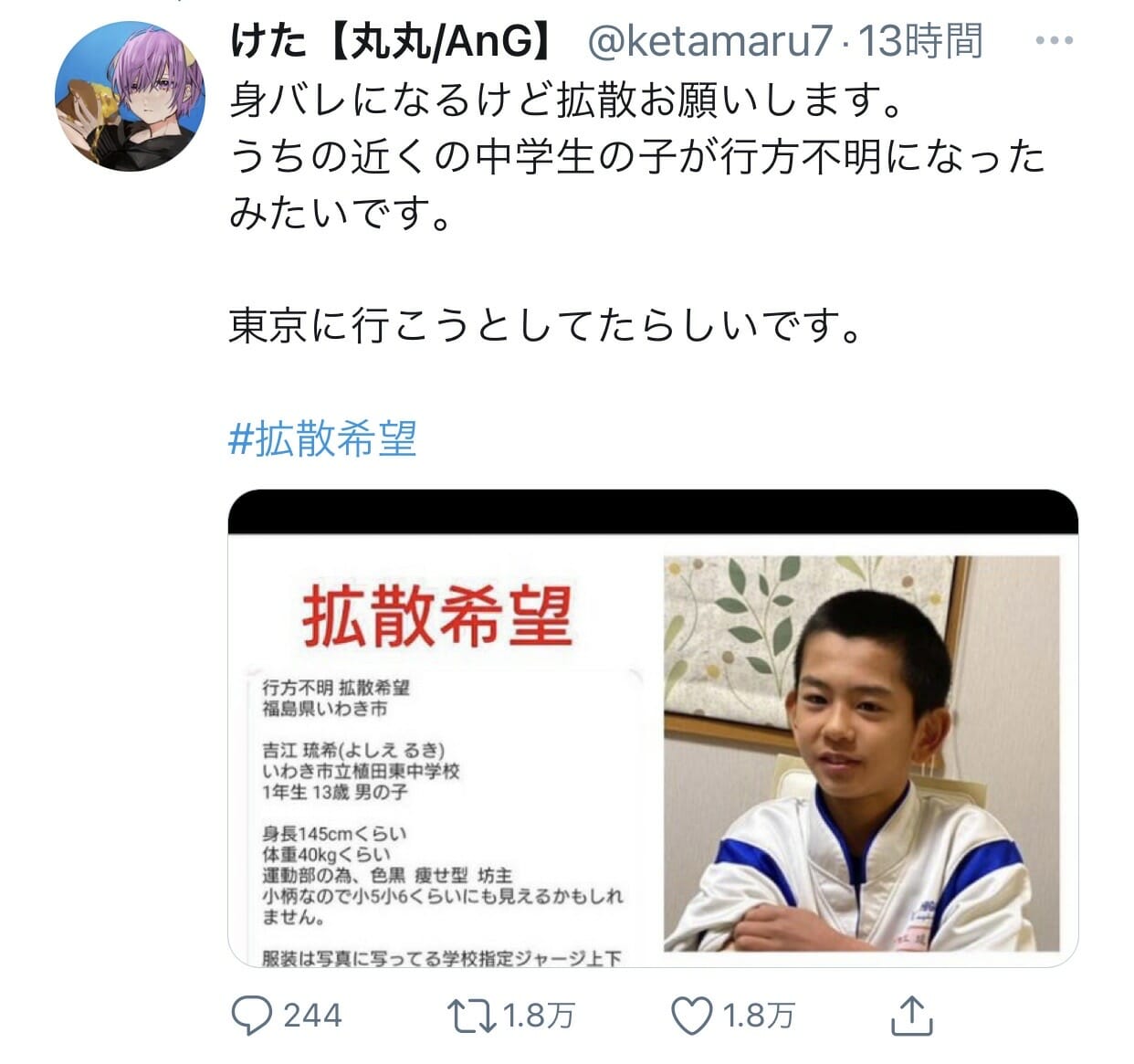Open the reply speech bubble icon

[251, 1015]
